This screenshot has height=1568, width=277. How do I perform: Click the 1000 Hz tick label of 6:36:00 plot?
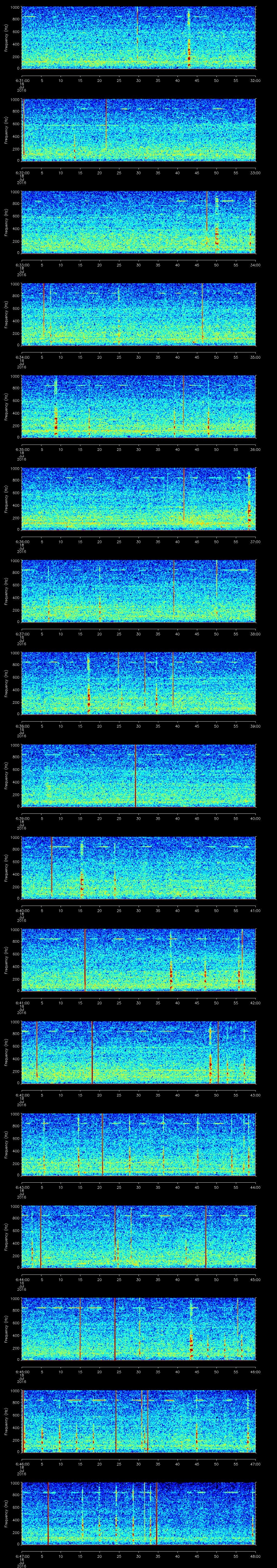click(x=15, y=469)
